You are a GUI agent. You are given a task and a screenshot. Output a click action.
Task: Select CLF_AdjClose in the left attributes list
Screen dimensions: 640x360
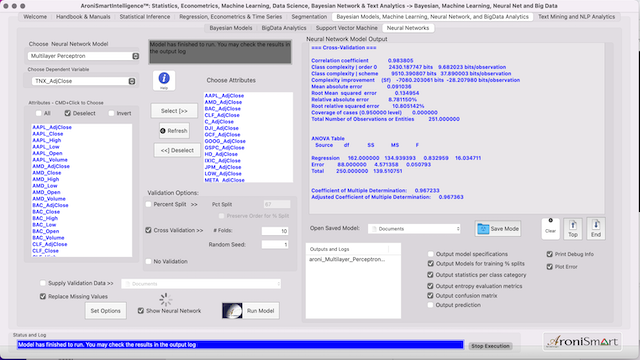pyautogui.click(x=50, y=244)
